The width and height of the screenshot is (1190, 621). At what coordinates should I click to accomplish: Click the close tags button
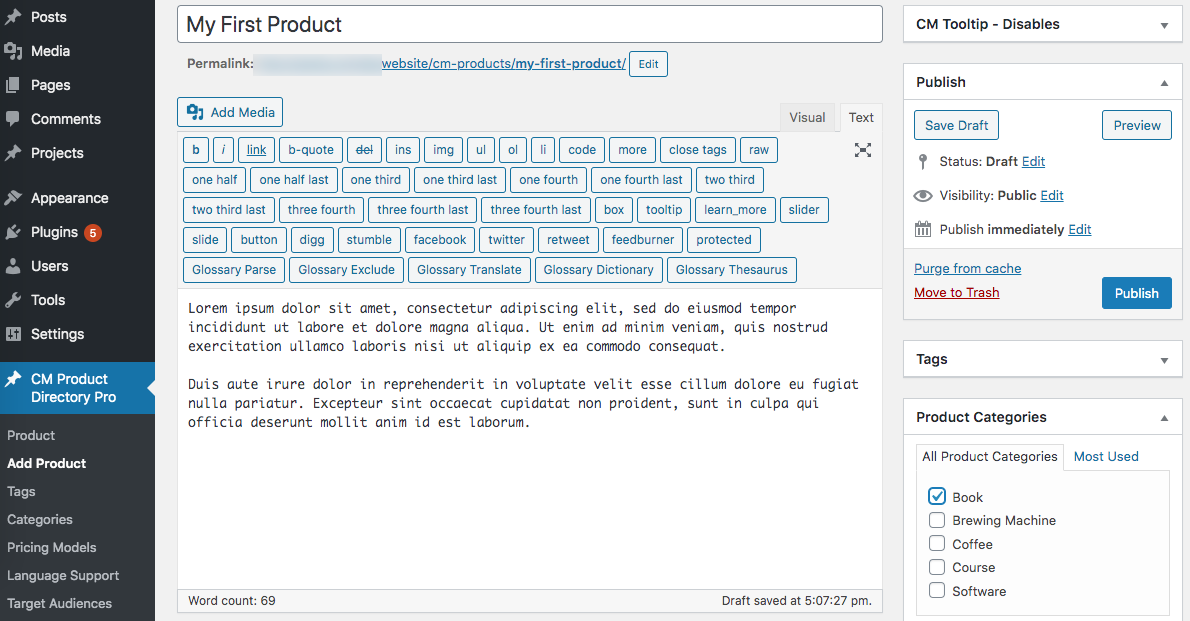click(697, 150)
